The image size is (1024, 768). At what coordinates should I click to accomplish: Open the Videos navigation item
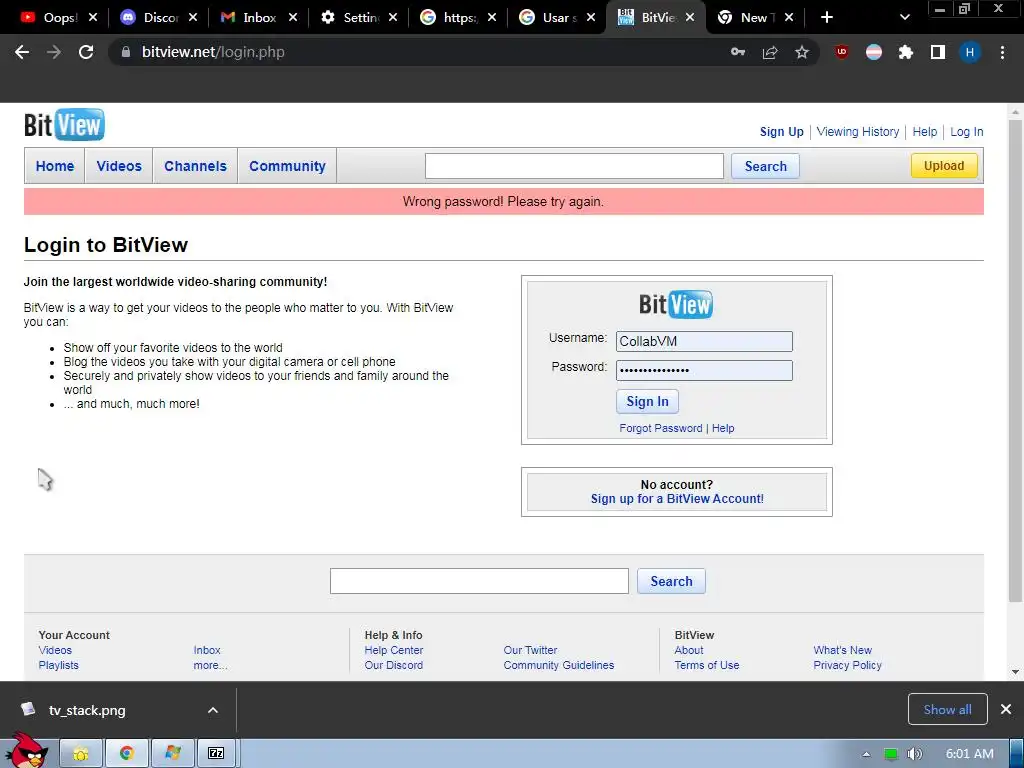[119, 166]
